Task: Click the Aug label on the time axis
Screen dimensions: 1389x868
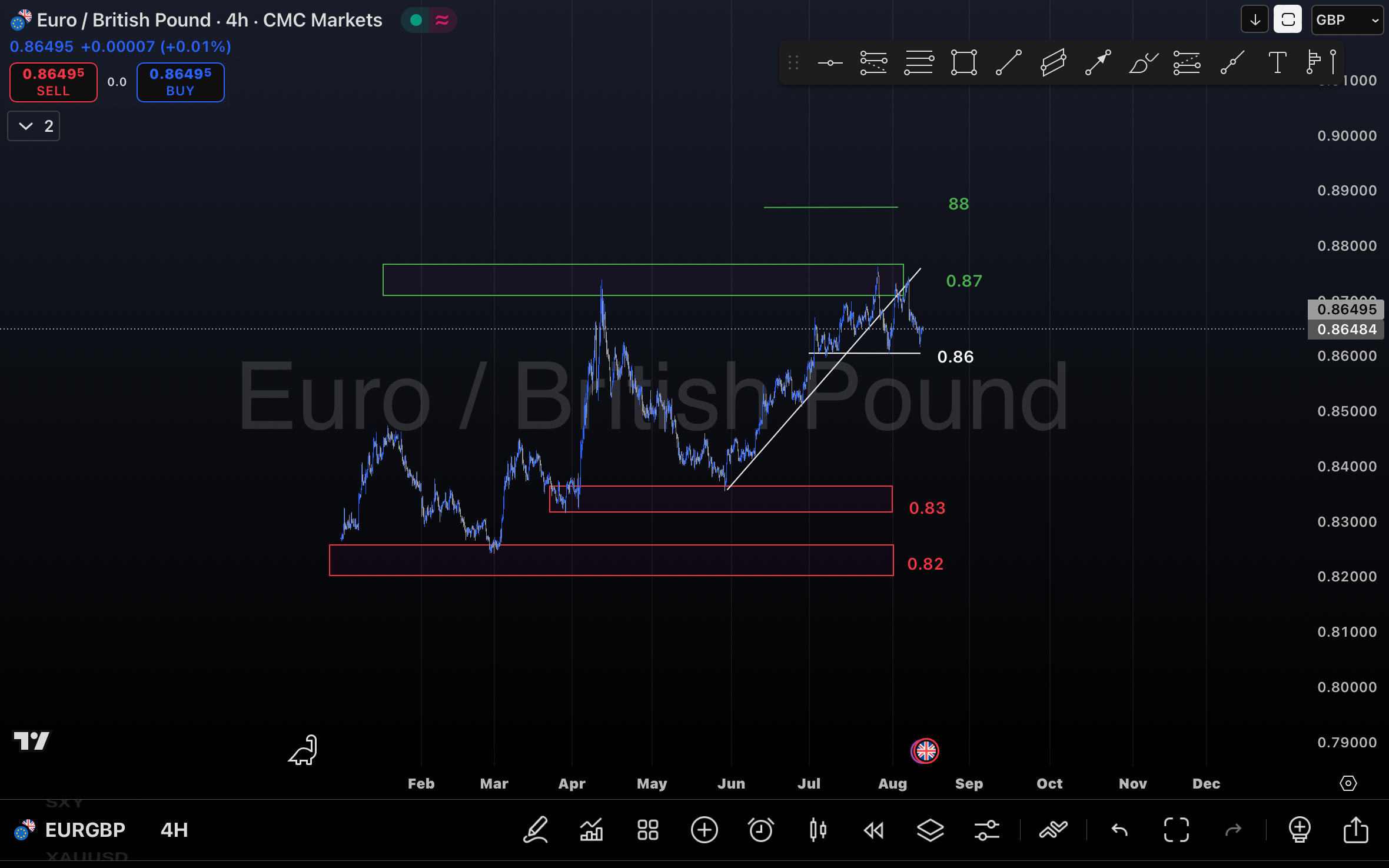Action: coord(892,783)
